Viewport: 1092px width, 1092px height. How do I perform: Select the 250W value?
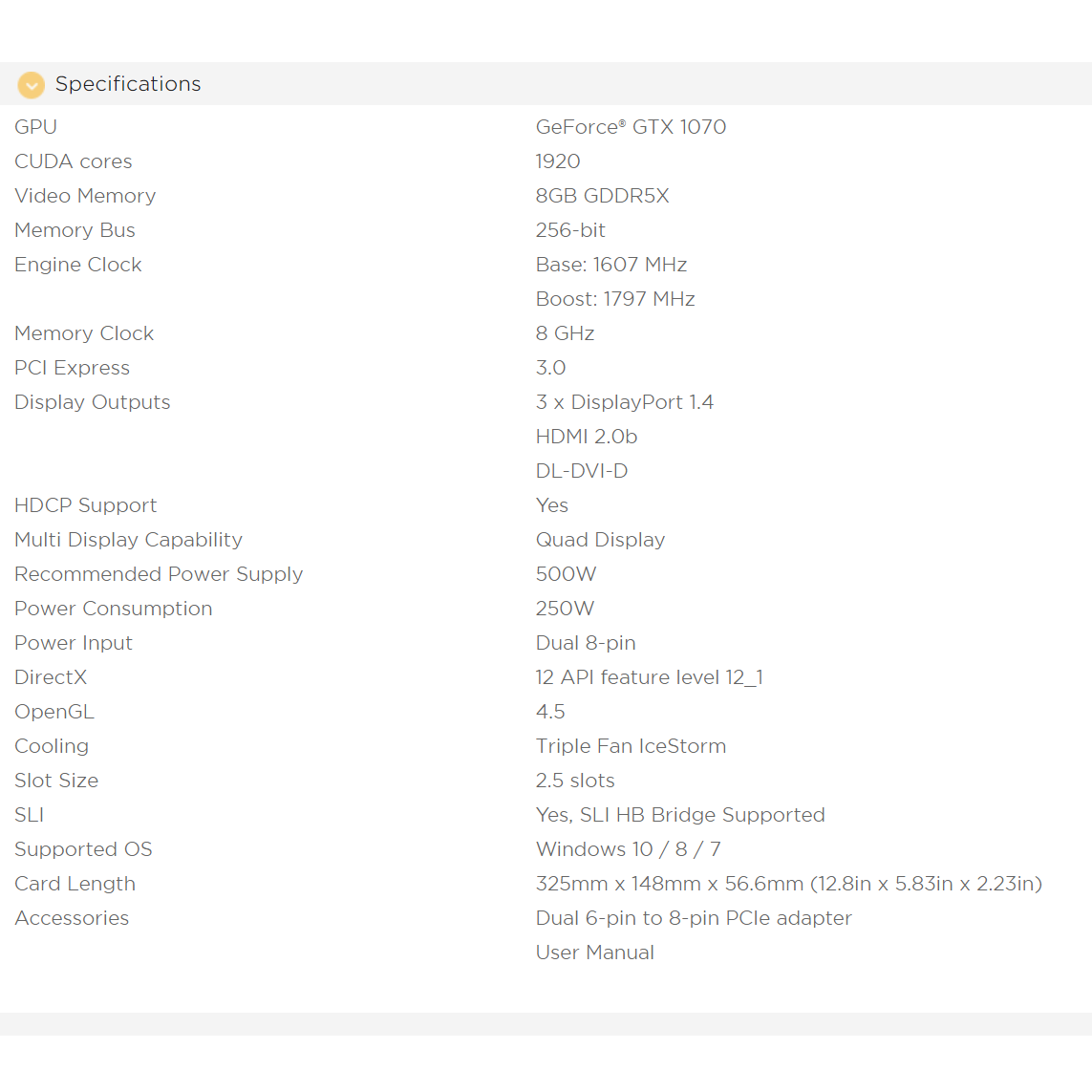(x=565, y=609)
